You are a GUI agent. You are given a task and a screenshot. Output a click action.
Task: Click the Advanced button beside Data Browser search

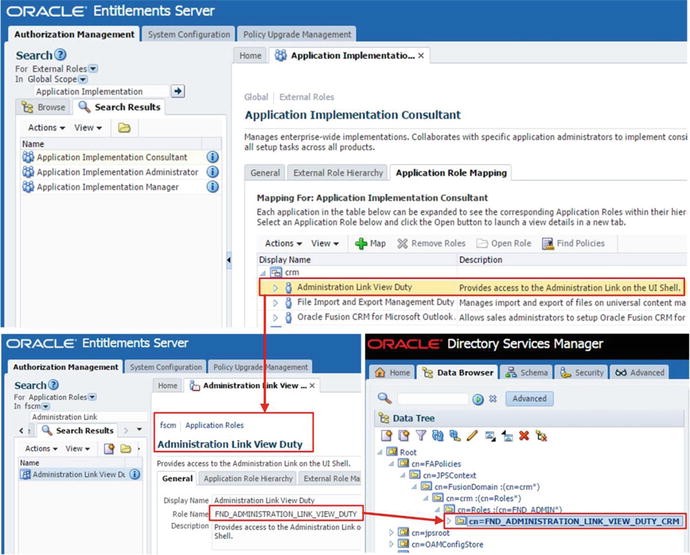pyautogui.click(x=529, y=399)
